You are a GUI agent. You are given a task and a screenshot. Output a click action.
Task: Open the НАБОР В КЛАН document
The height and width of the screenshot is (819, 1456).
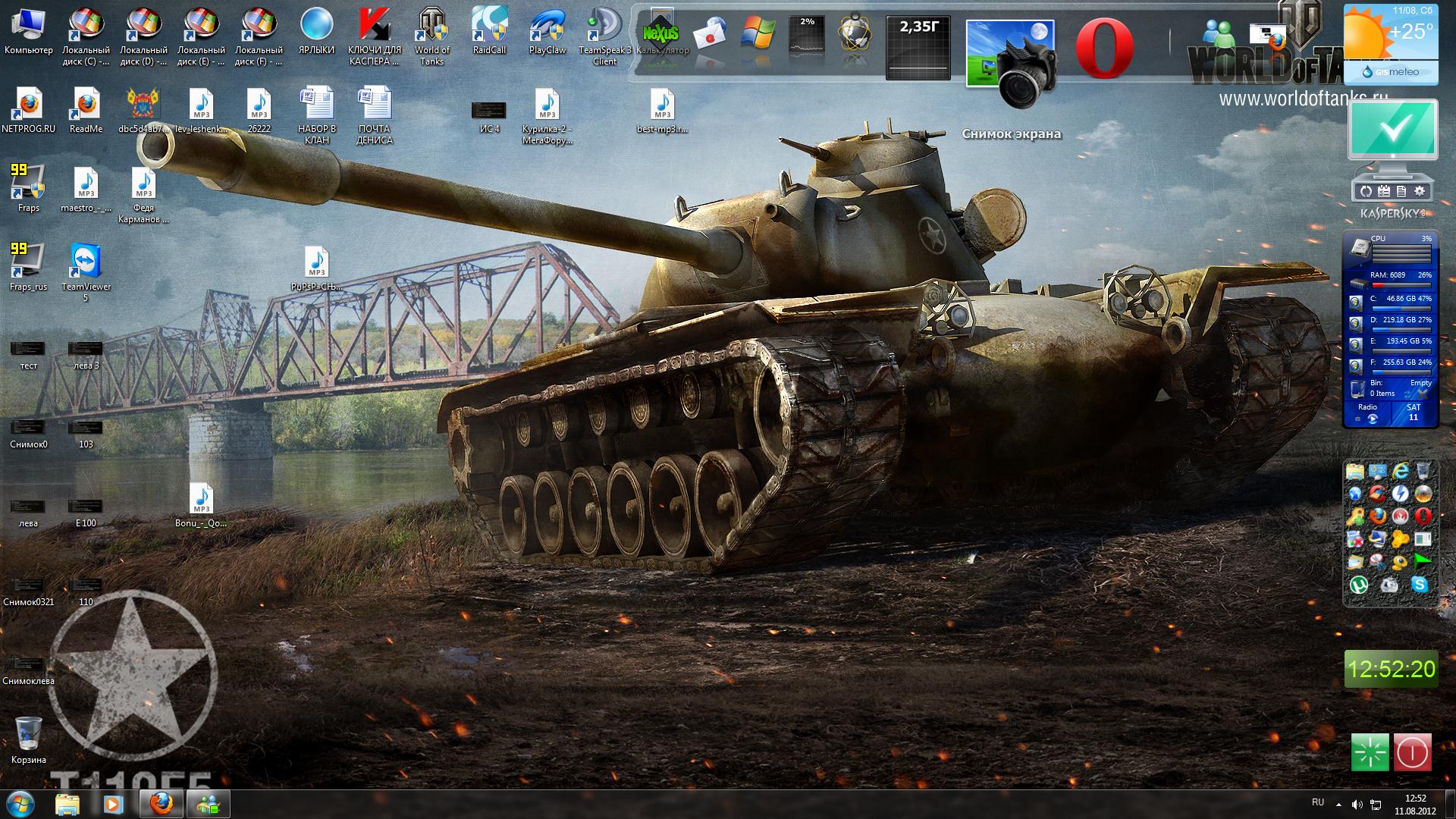pos(317,115)
